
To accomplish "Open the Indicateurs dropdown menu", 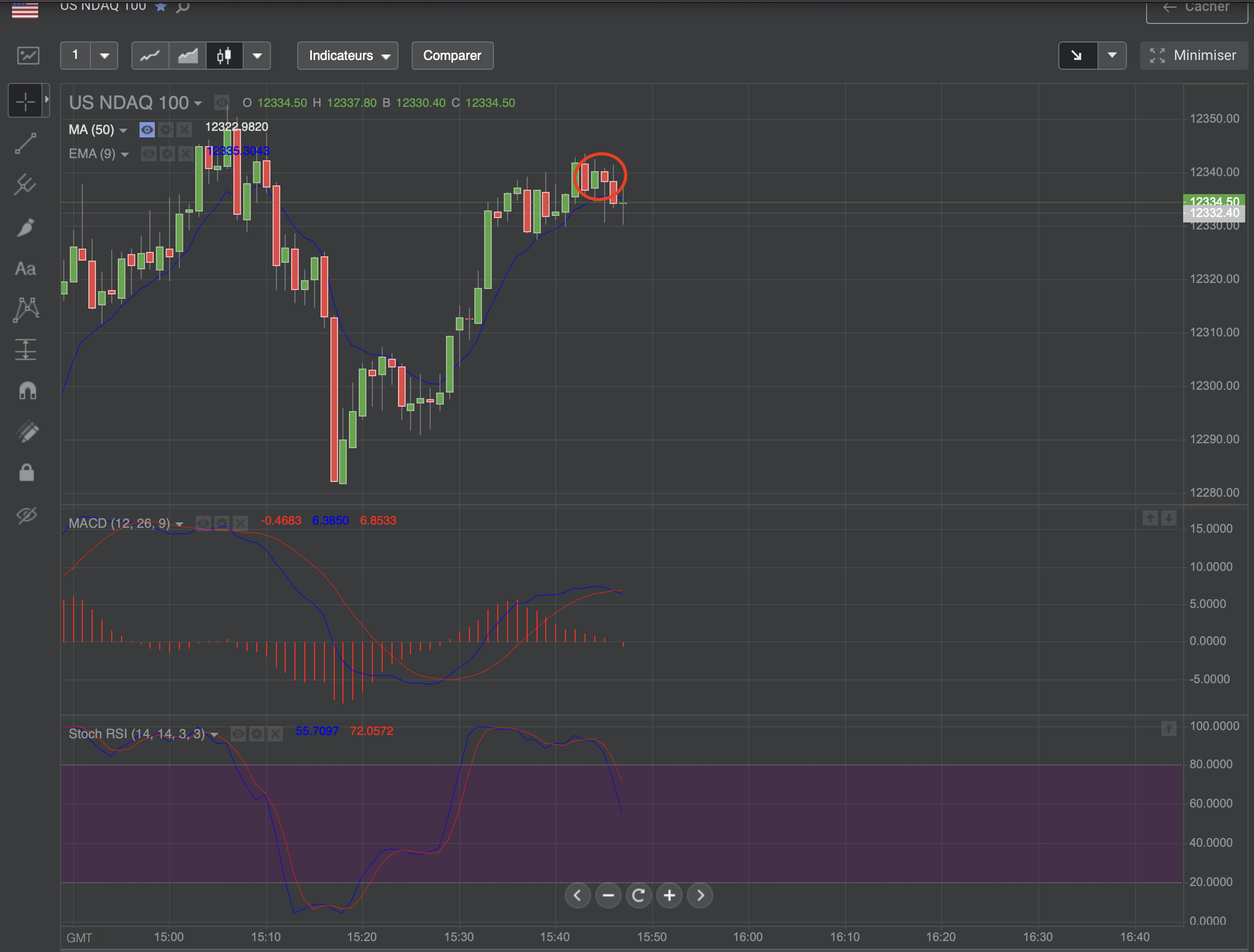I will (347, 56).
